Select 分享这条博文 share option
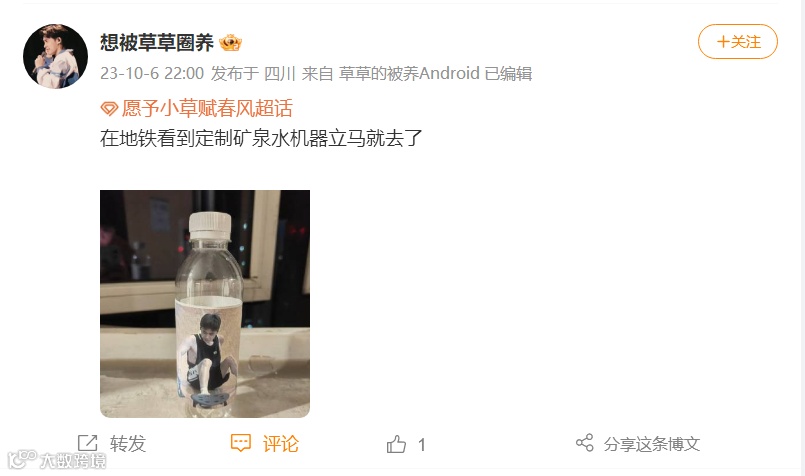Image resolution: width=805 pixels, height=476 pixels. [x=651, y=444]
